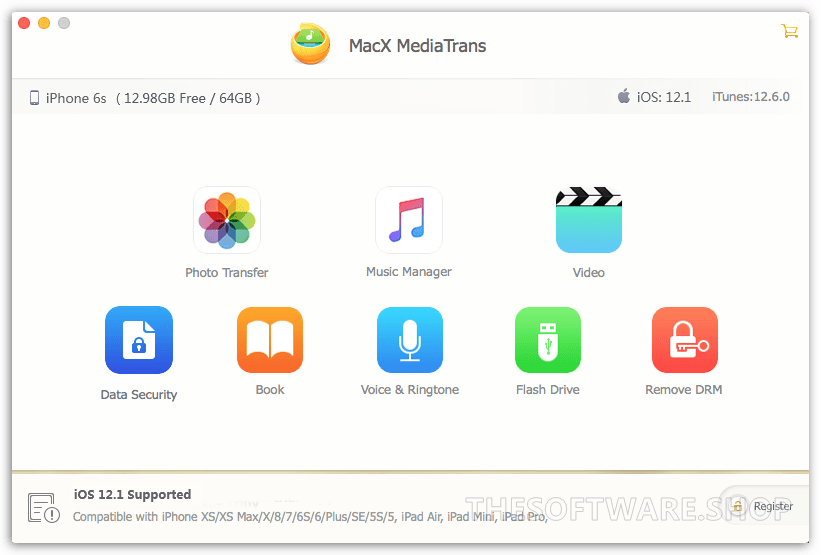Open the Video clapperboard icon

pyautogui.click(x=589, y=220)
